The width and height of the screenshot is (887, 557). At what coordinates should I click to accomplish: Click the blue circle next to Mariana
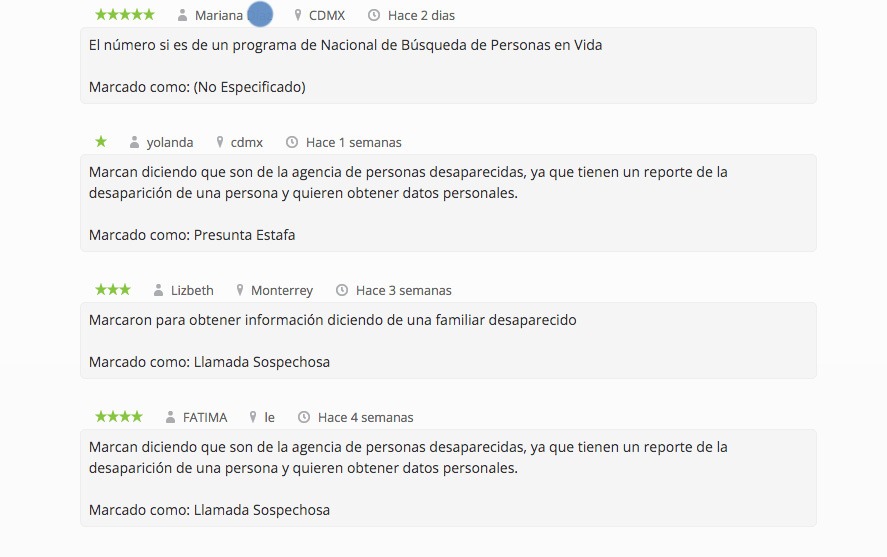[x=260, y=15]
